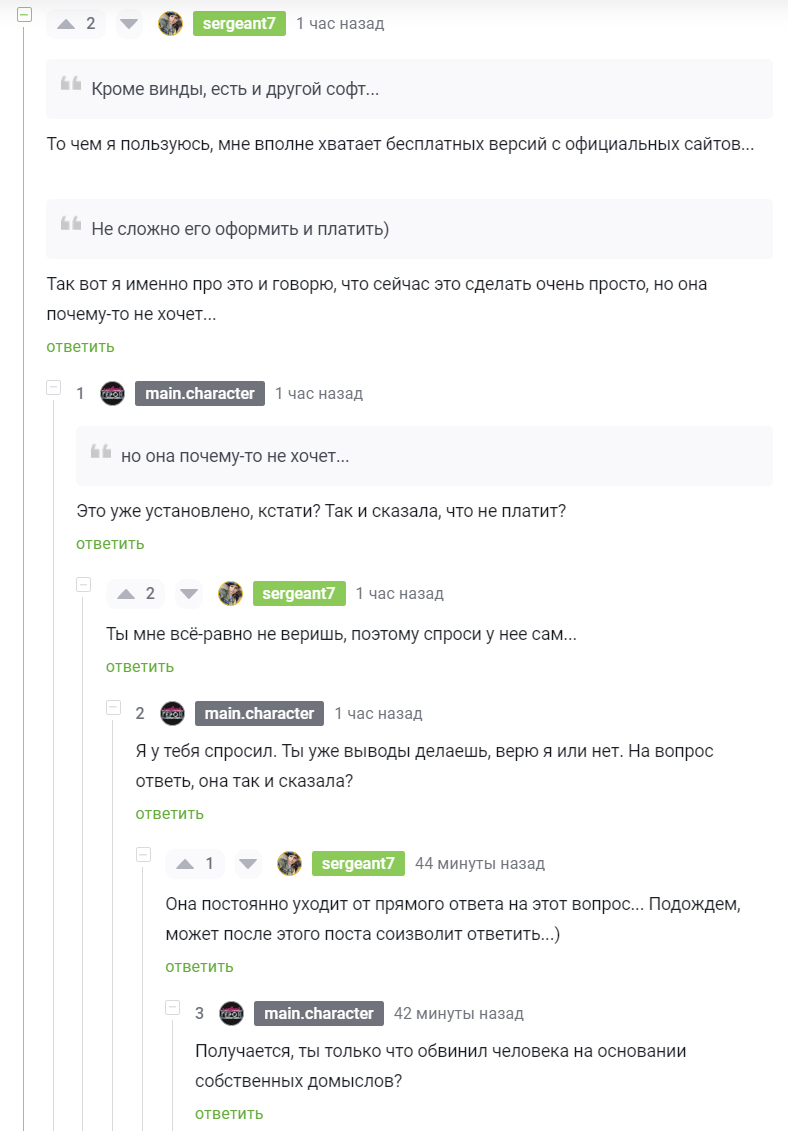Open the '1 час назад' timestamp on top comment
The height and width of the screenshot is (1131, 788).
coord(340,24)
